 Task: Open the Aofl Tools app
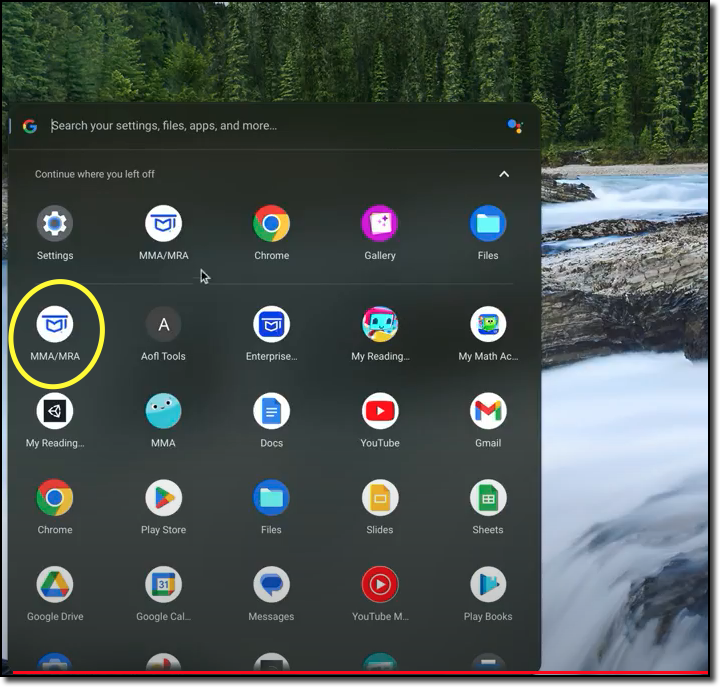(x=163, y=325)
